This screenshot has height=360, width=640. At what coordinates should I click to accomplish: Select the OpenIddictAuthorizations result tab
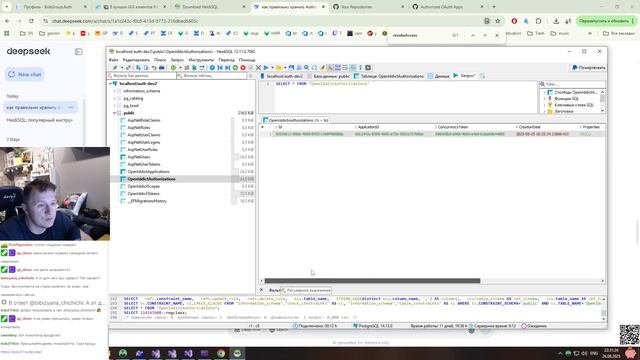pos(296,120)
